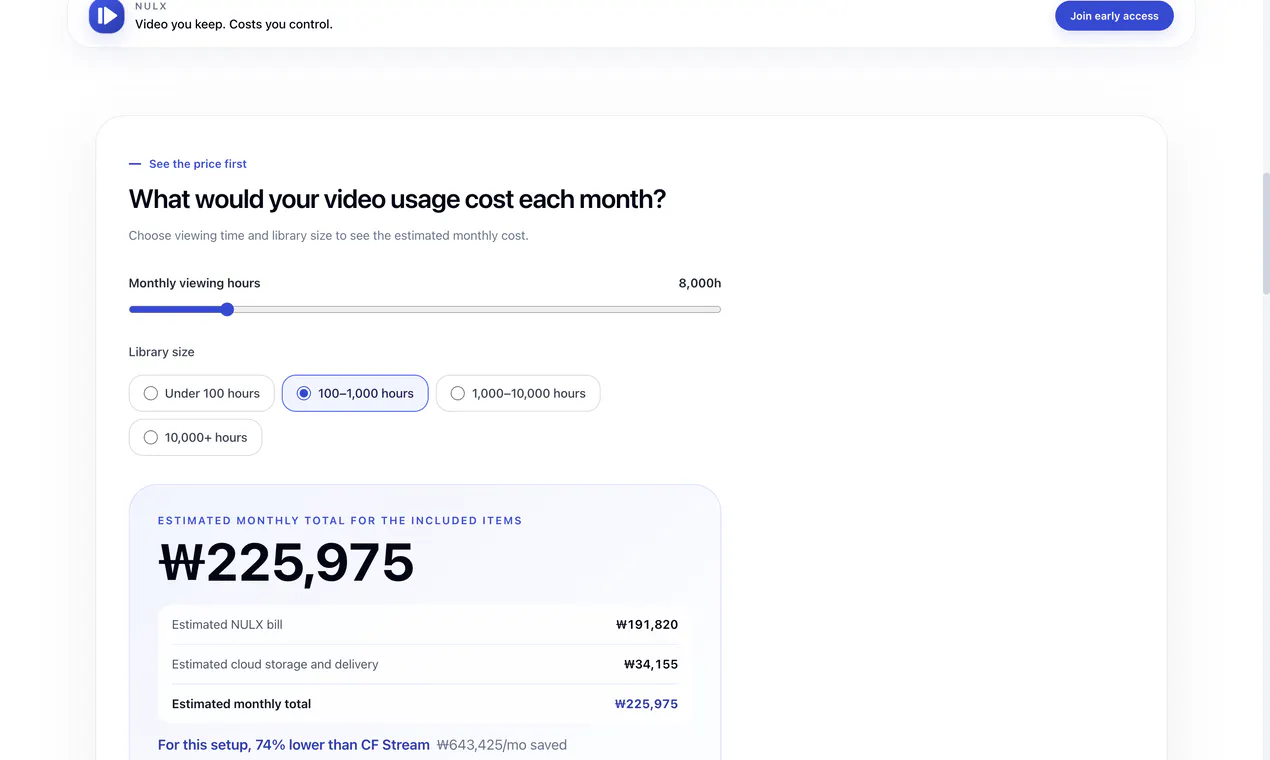
Task: Click the video usage cost heading
Action: tap(397, 199)
